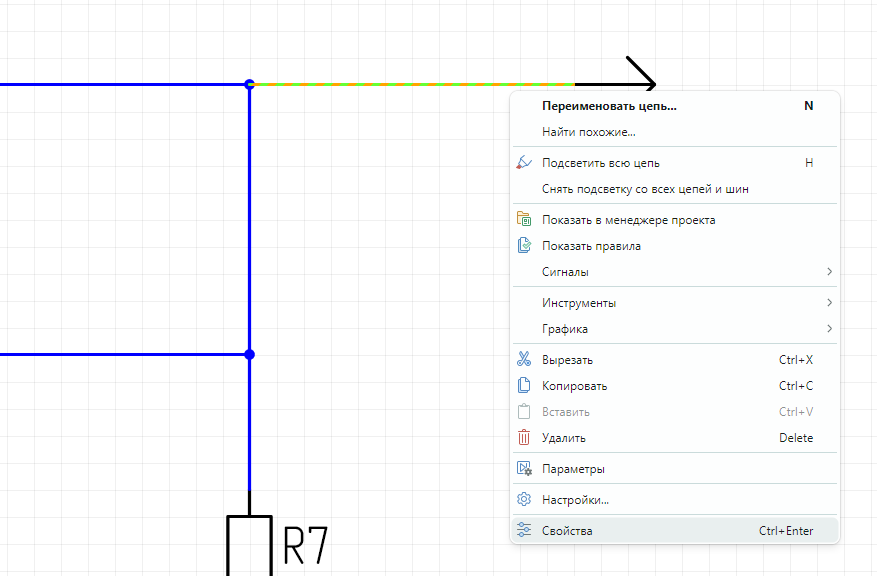Expand the 'Инструменты' submenu arrow

[829, 303]
